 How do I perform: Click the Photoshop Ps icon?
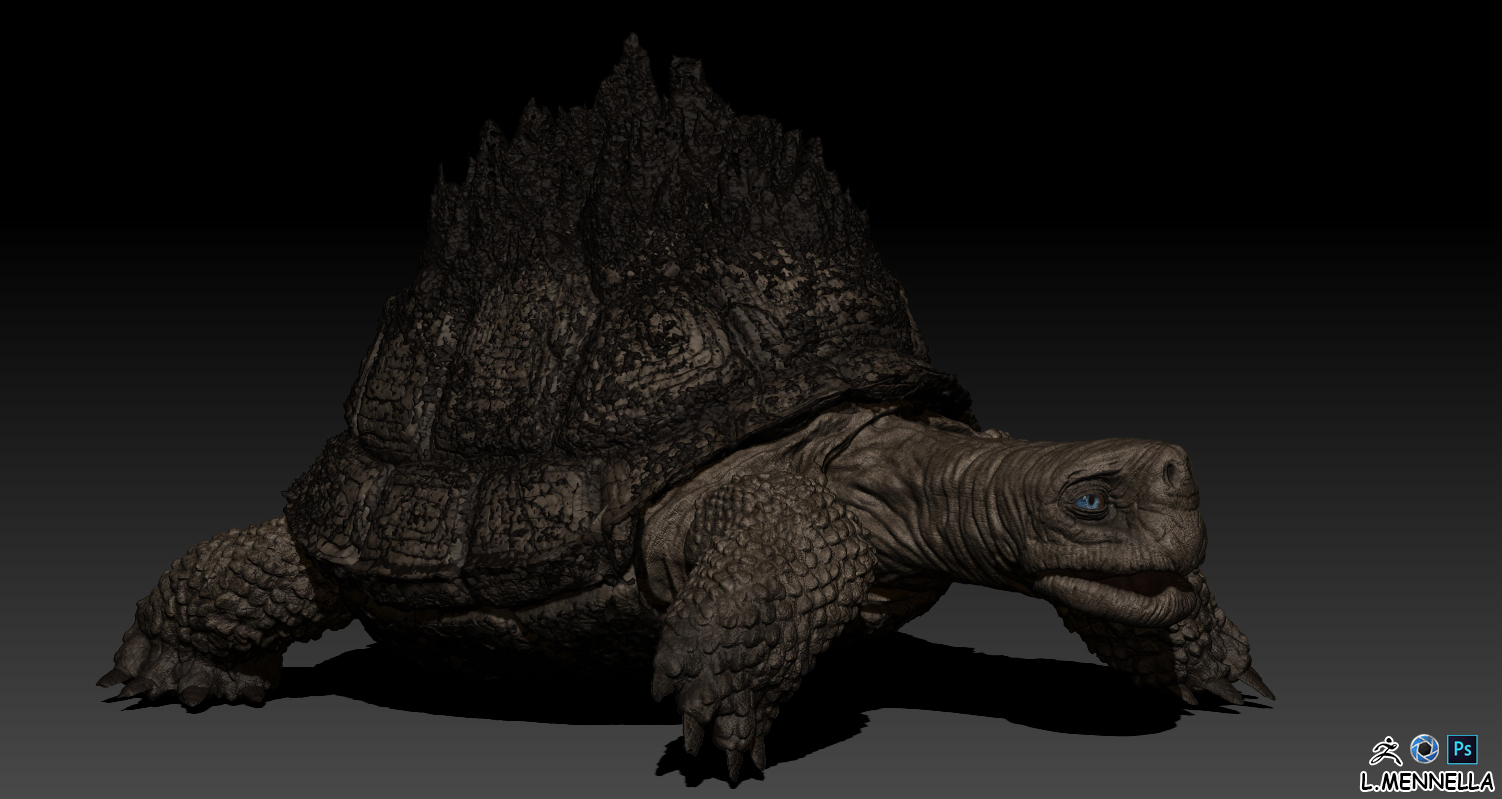point(1462,748)
